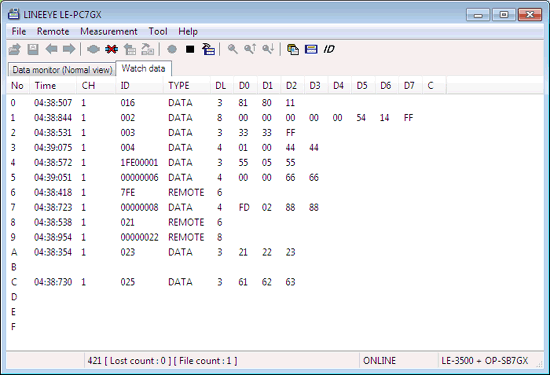This screenshot has width=550, height=375.
Task: Click the blue settings icon after stop
Action: click(x=208, y=49)
